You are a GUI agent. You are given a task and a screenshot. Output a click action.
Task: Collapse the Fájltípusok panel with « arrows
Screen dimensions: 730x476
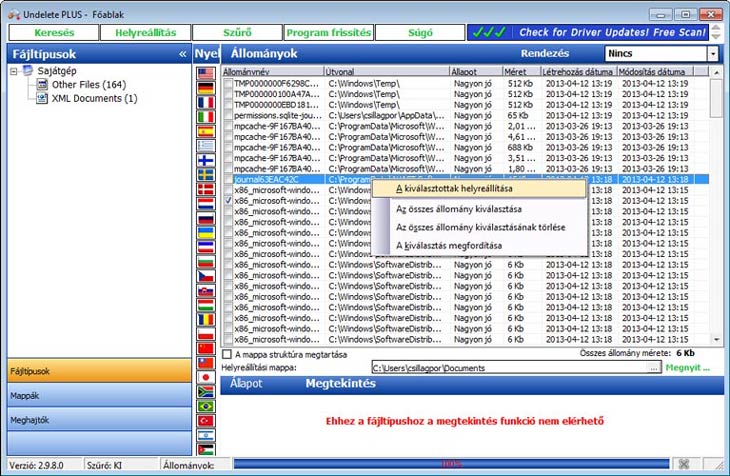point(182,54)
